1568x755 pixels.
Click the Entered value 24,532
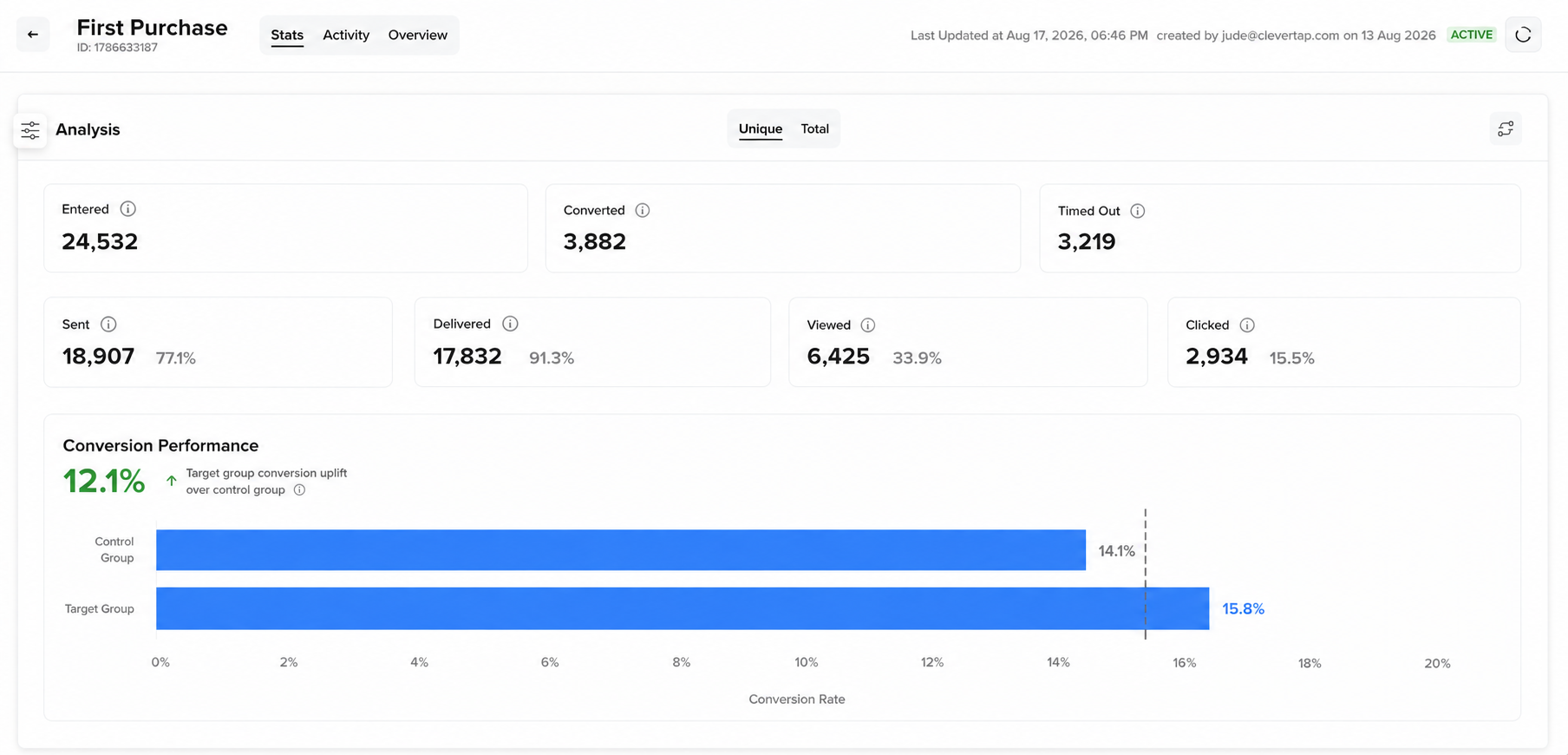100,241
